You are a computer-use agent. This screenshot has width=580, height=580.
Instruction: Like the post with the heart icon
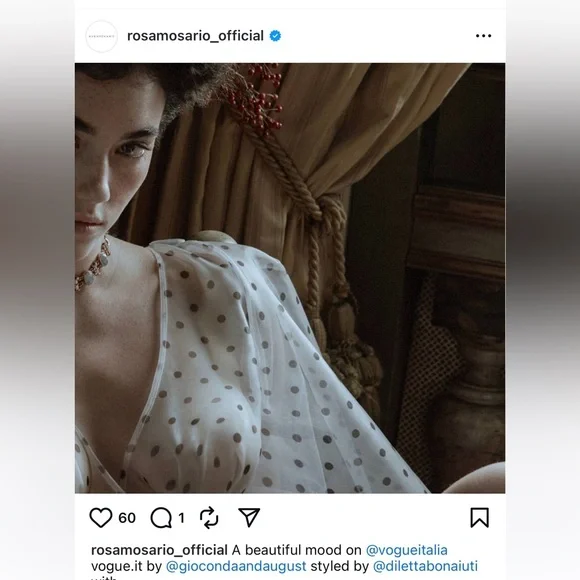[101, 517]
